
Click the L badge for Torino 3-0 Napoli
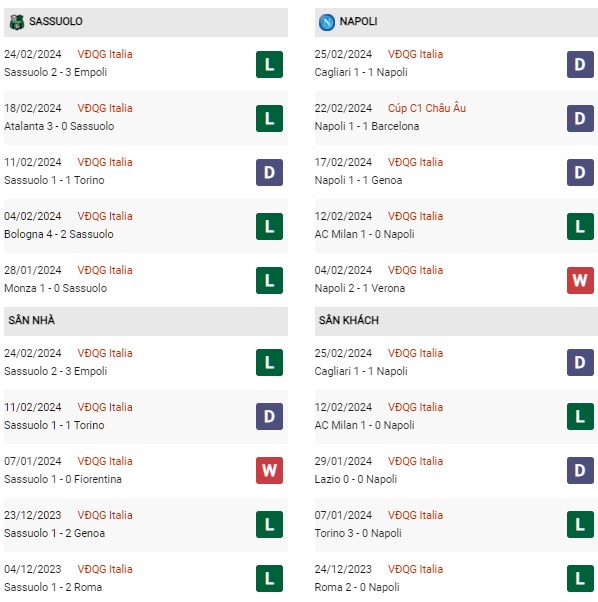[x=580, y=524]
